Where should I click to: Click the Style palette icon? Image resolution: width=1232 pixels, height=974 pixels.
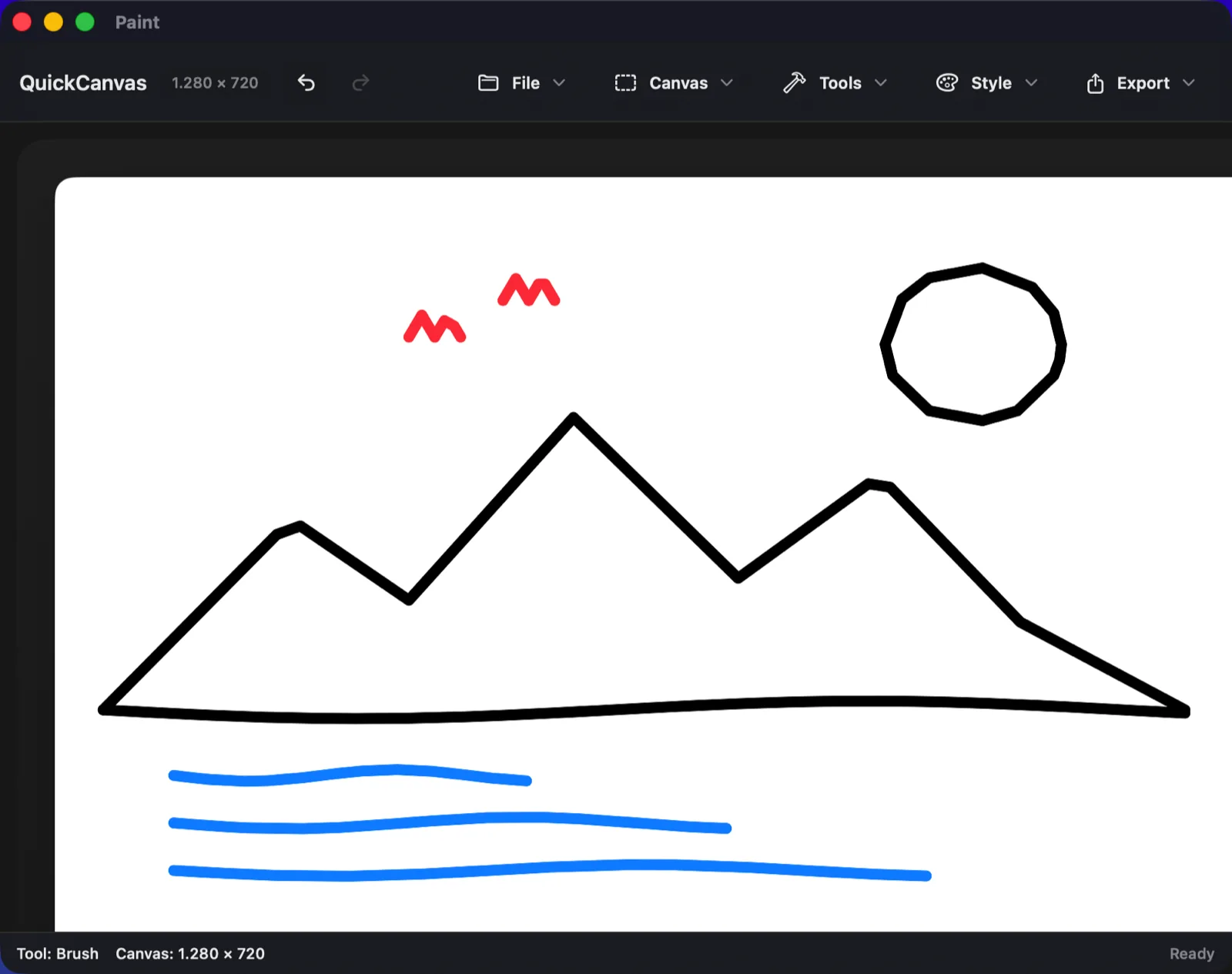(947, 82)
